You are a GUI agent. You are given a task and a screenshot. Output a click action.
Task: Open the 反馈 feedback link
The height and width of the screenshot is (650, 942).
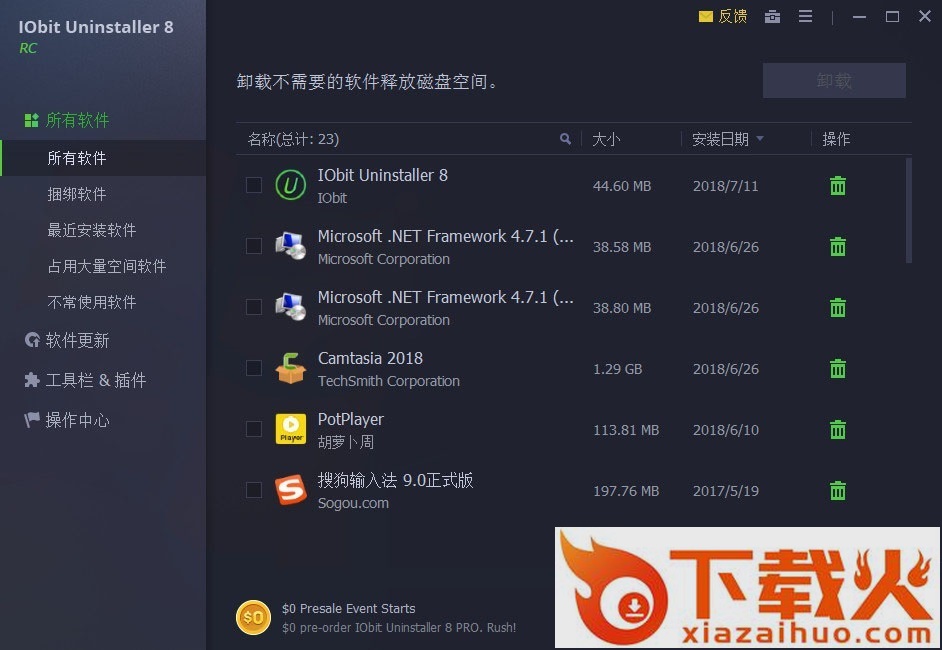point(723,16)
